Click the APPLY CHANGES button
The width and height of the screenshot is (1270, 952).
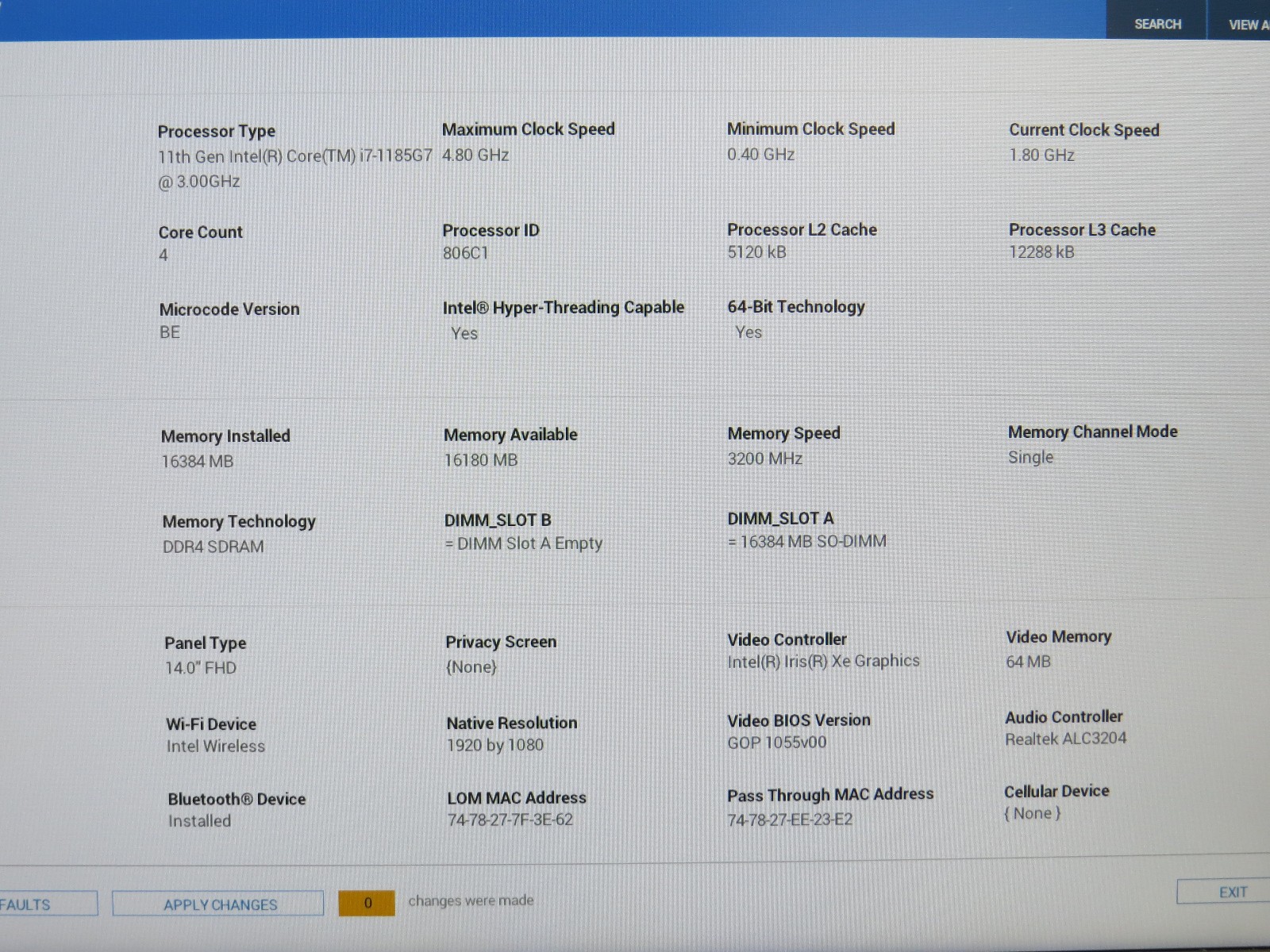pos(219,904)
